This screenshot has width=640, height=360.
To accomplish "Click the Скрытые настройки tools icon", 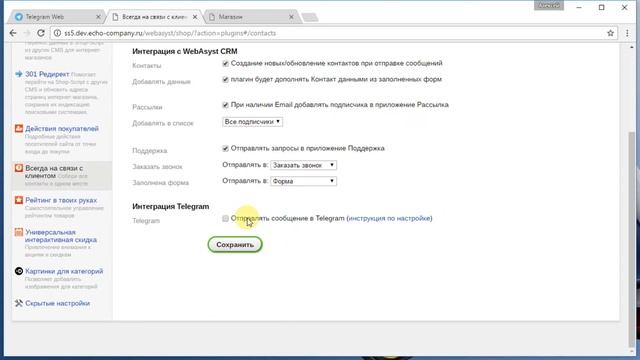I will (x=19, y=303).
